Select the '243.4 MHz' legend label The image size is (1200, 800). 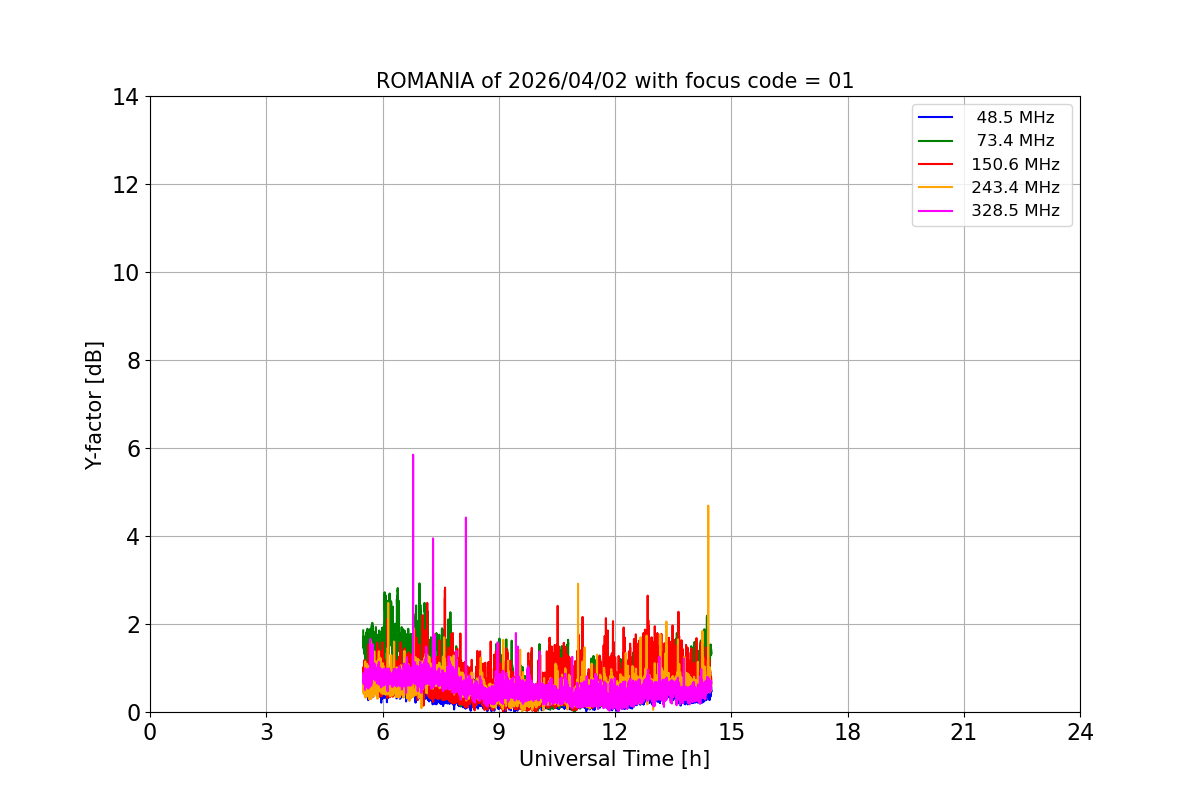1015,187
